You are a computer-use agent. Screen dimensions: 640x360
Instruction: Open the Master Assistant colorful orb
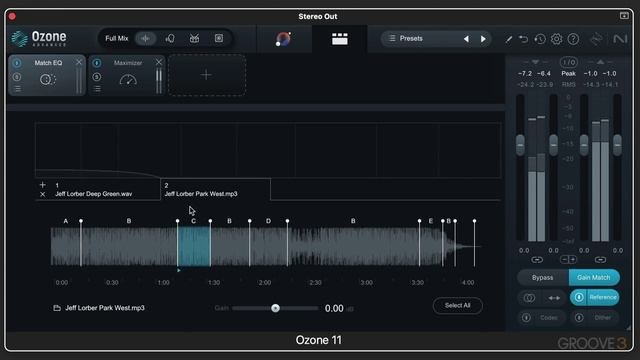point(283,39)
